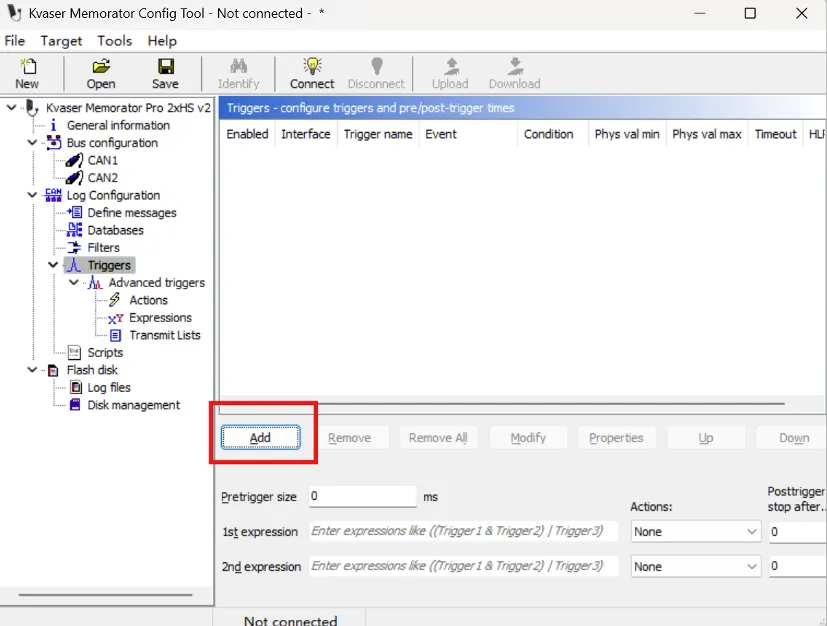
Task: Click the Interface column header
Action: click(x=306, y=134)
